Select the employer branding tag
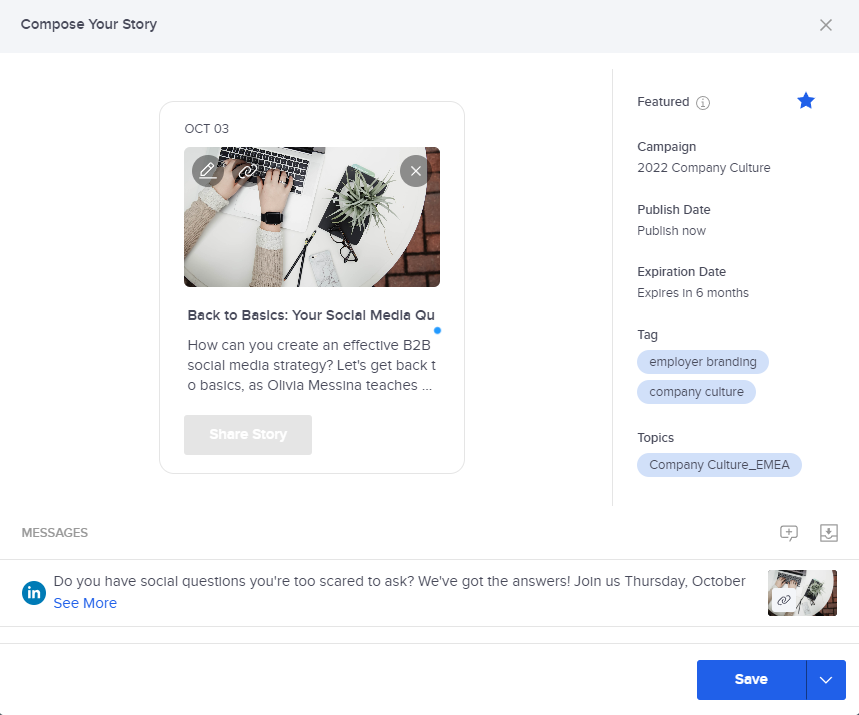This screenshot has height=715, width=859. click(x=702, y=362)
